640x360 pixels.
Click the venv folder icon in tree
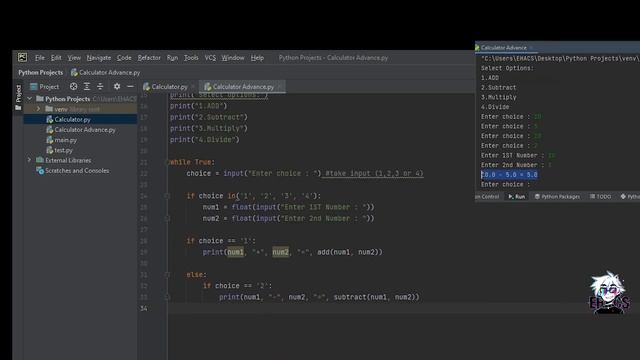tap(49, 109)
